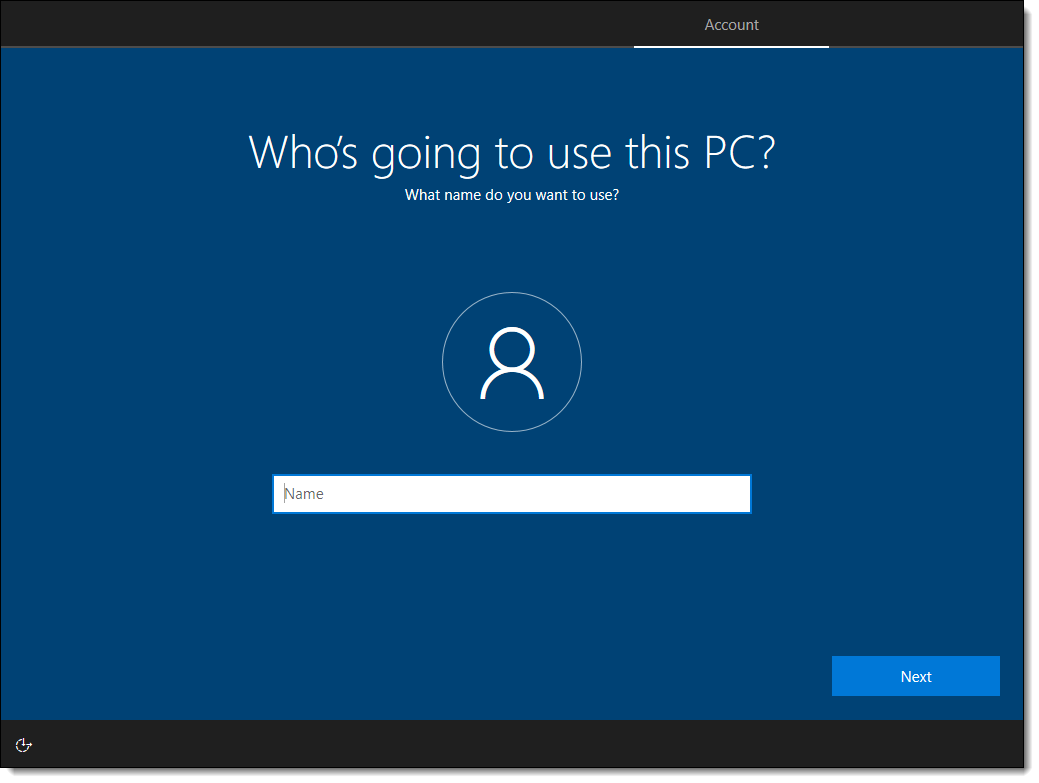This screenshot has height=783, width=1039.
Task: Click the dark top bar left of Account
Action: point(300,24)
